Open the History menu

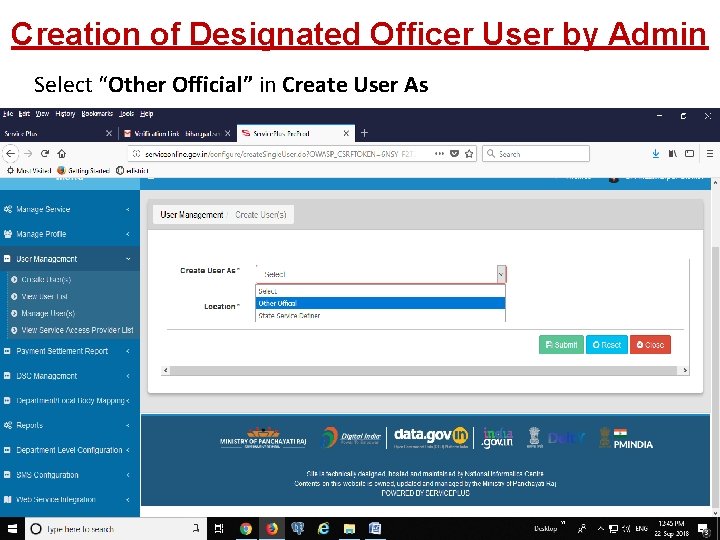[65, 114]
